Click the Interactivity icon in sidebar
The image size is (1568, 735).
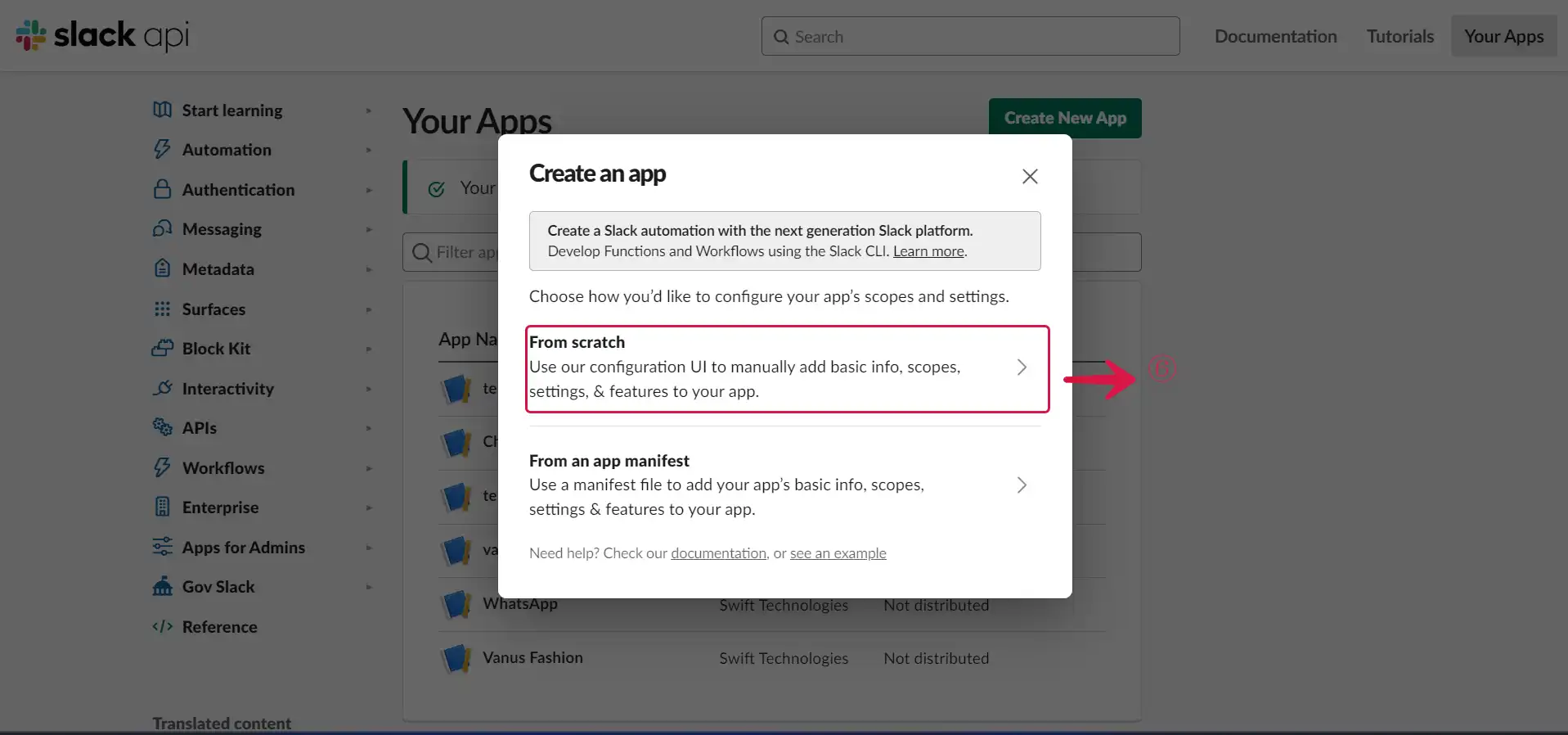coord(162,388)
